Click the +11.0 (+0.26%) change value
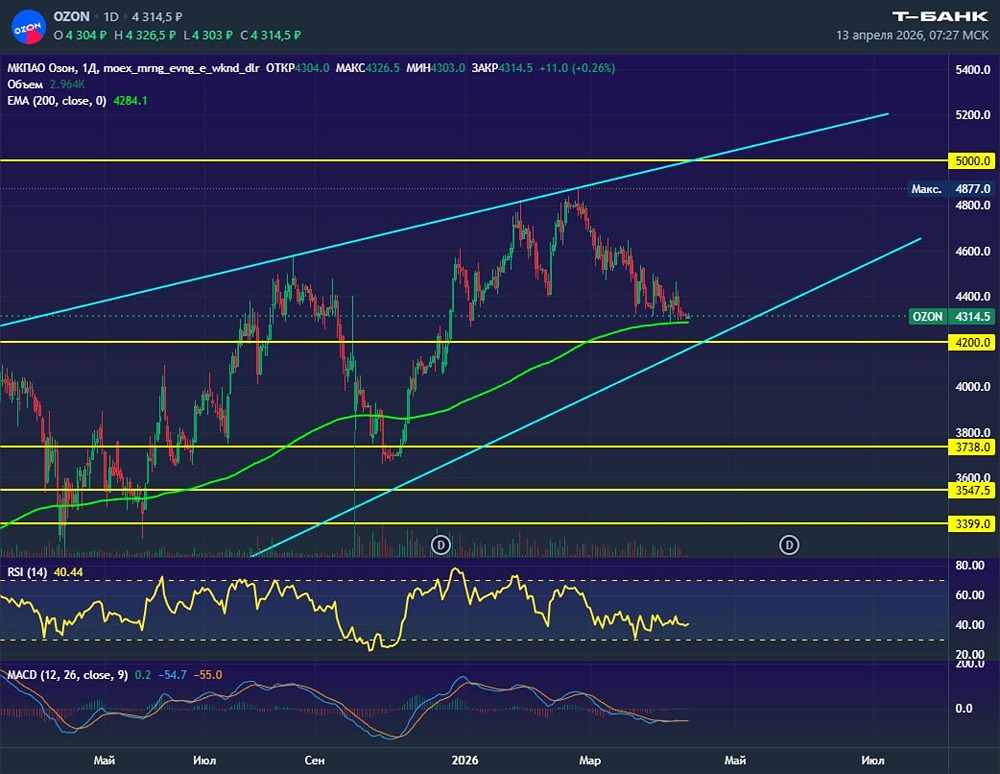The image size is (1000, 774). (577, 68)
